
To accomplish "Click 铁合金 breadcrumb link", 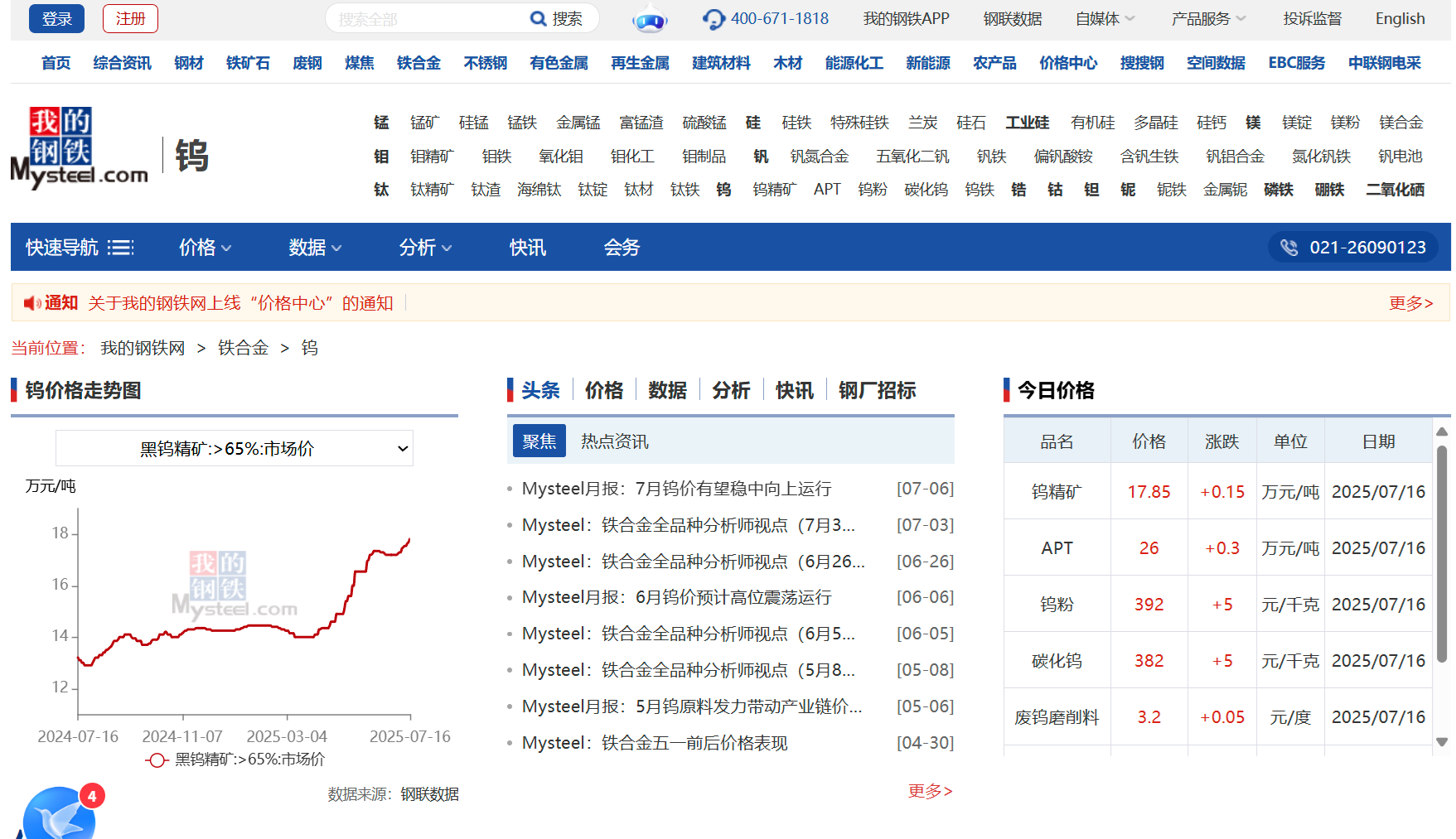I will [243, 348].
